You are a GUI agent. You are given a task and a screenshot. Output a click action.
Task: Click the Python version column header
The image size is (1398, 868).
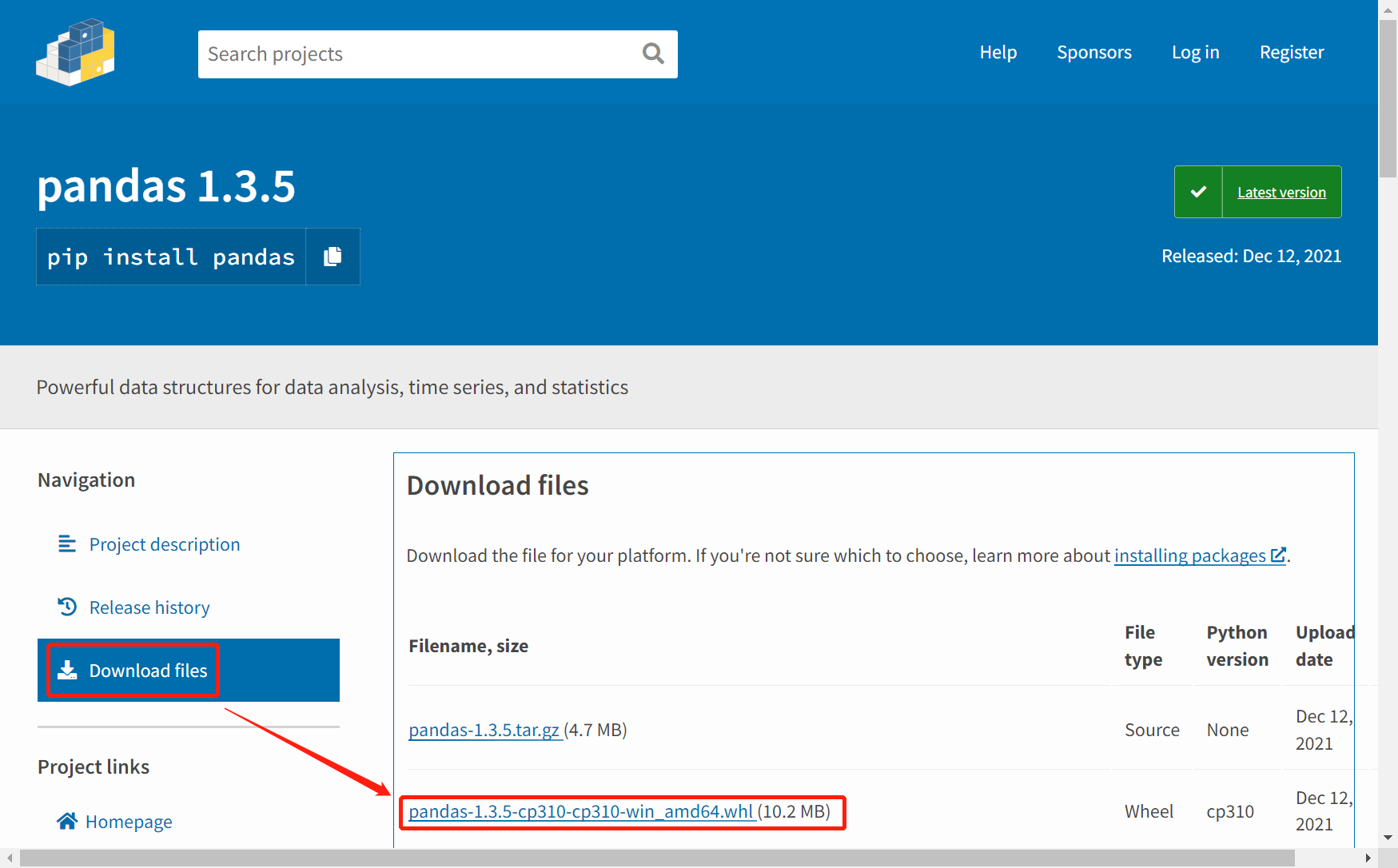coord(1237,646)
